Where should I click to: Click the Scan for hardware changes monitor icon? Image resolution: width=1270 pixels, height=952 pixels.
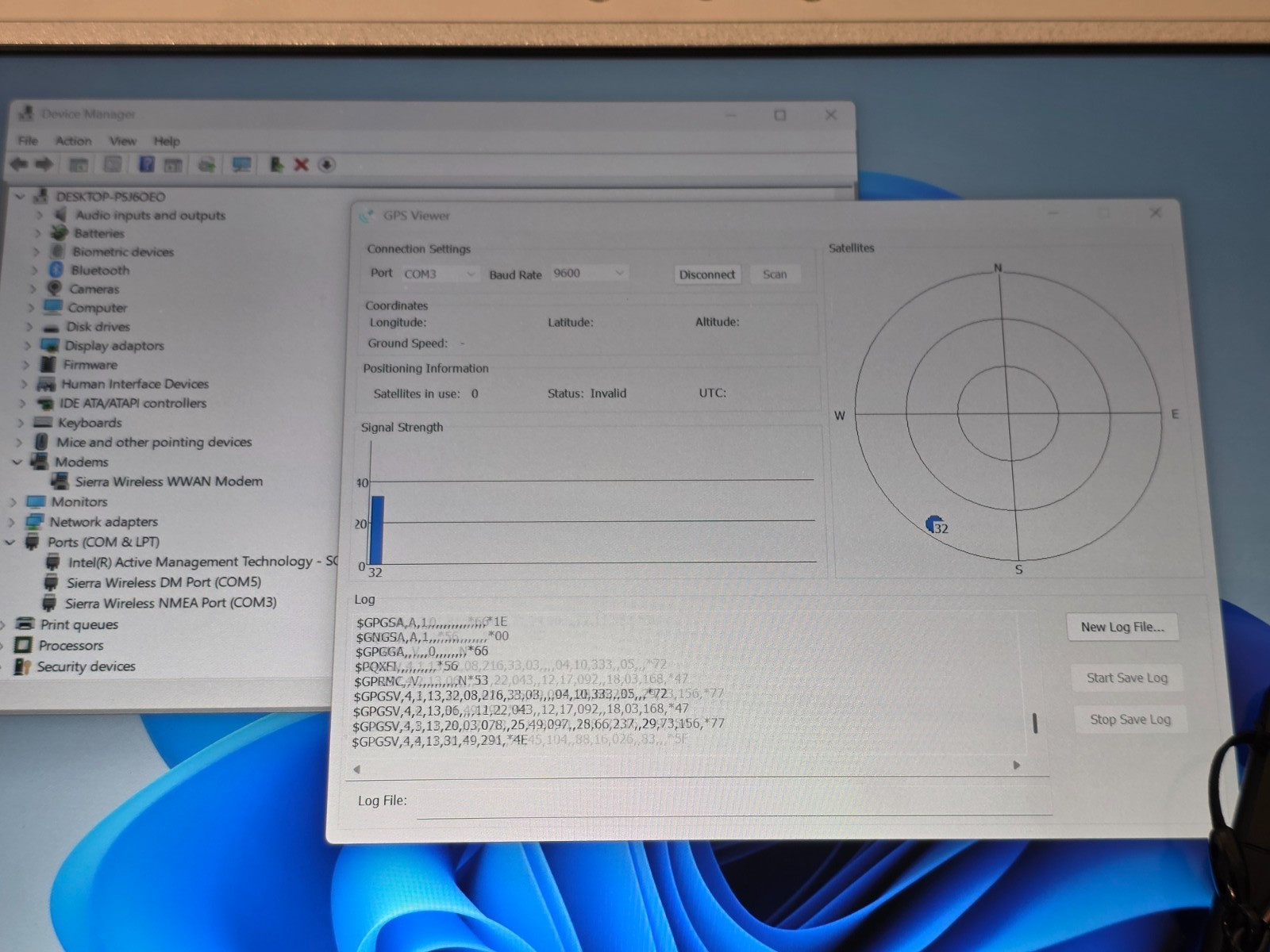(x=241, y=164)
